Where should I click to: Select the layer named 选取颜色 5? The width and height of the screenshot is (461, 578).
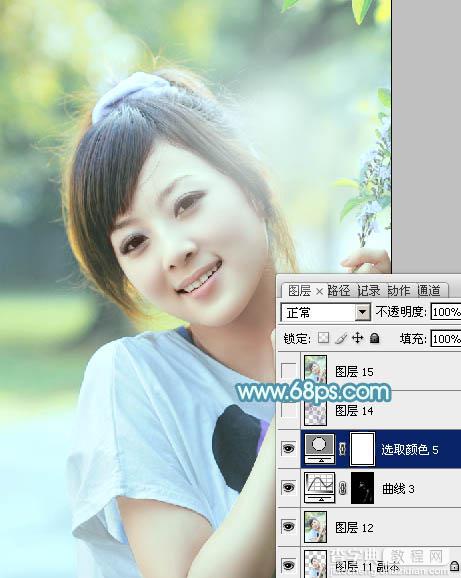tap(409, 450)
